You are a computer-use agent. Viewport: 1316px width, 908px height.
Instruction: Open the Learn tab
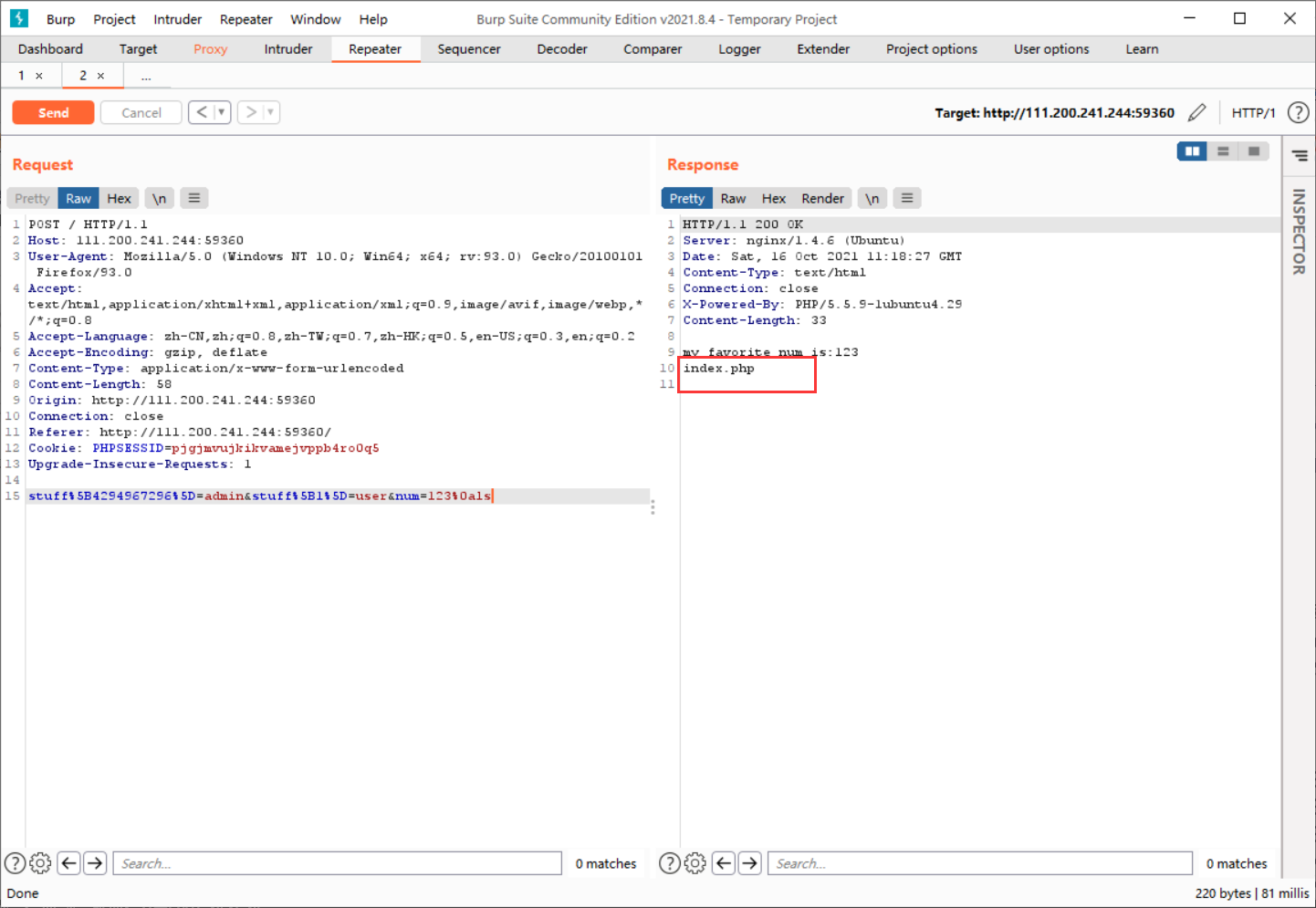coord(1142,49)
